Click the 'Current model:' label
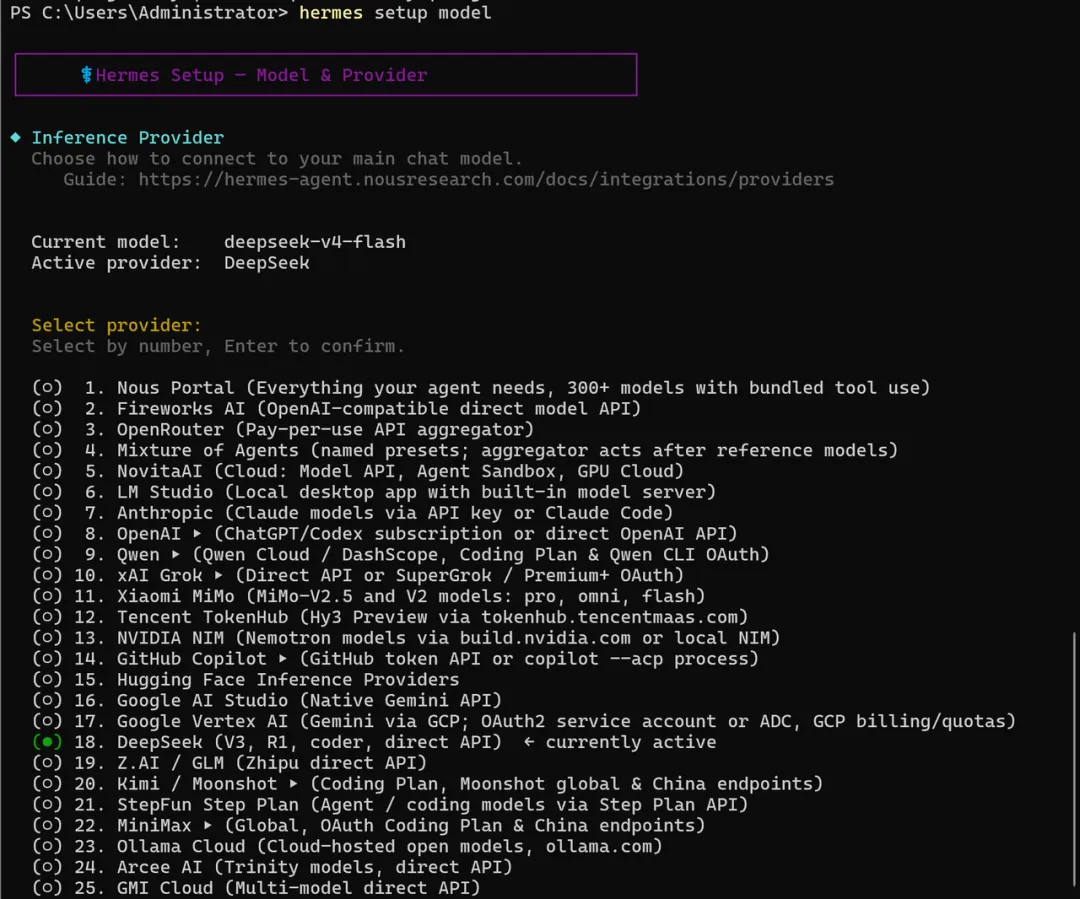 105,242
